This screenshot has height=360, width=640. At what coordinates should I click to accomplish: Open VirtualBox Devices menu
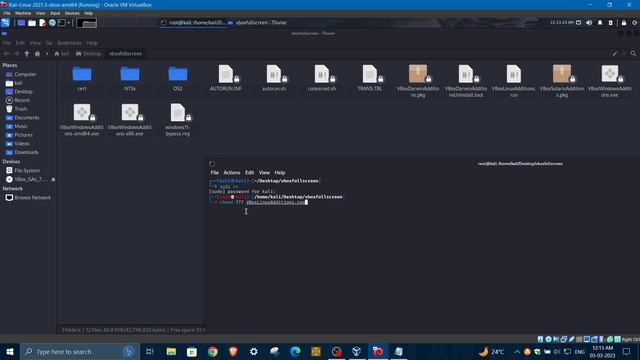point(72,13)
